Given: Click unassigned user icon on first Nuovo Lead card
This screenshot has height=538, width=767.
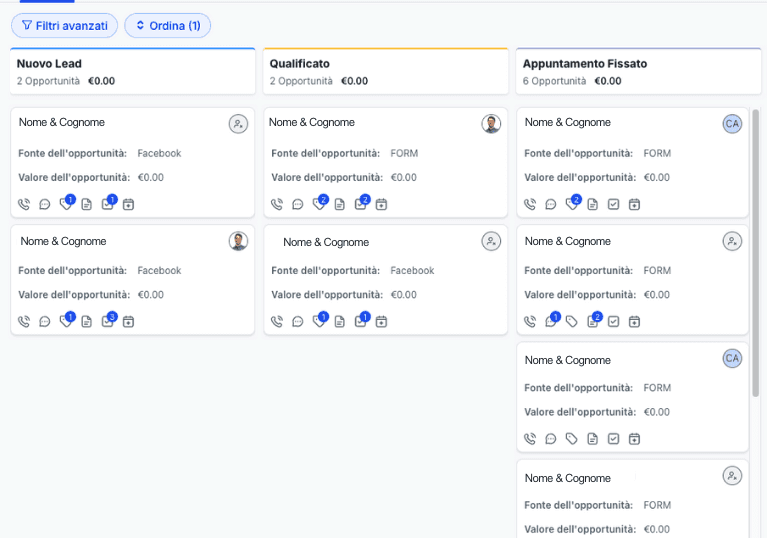Looking at the screenshot, I should point(238,124).
